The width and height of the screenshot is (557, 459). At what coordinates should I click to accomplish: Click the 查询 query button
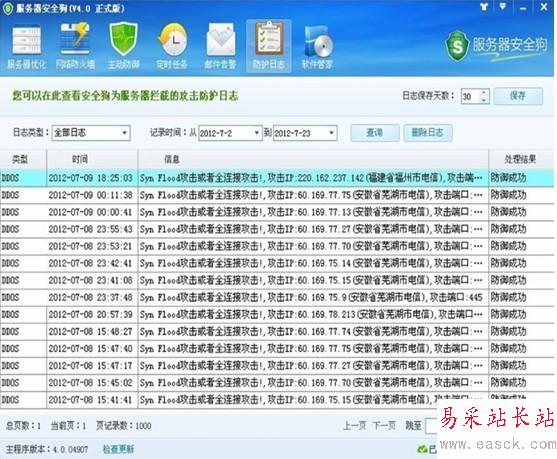tap(375, 133)
